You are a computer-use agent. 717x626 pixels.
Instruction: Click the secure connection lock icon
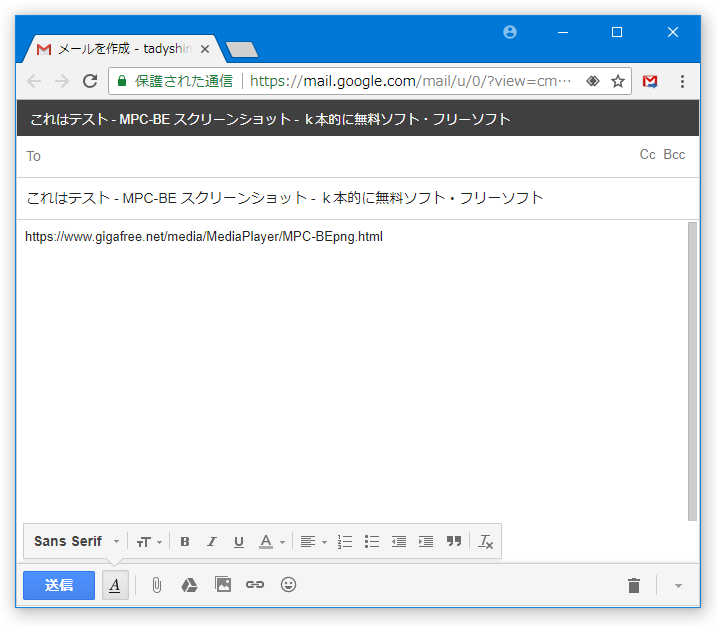(x=122, y=81)
